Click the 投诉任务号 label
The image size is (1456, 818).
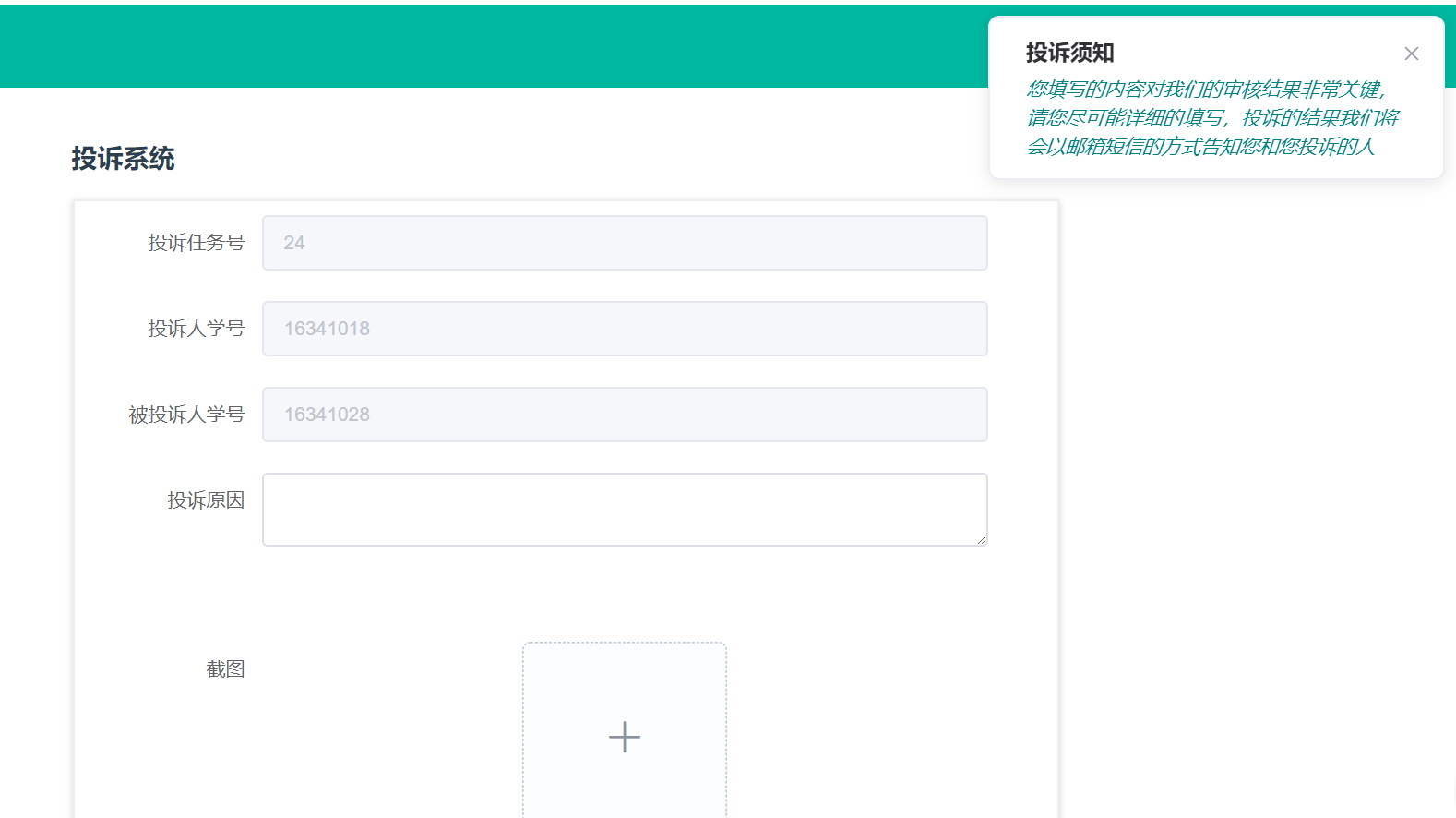(196, 243)
